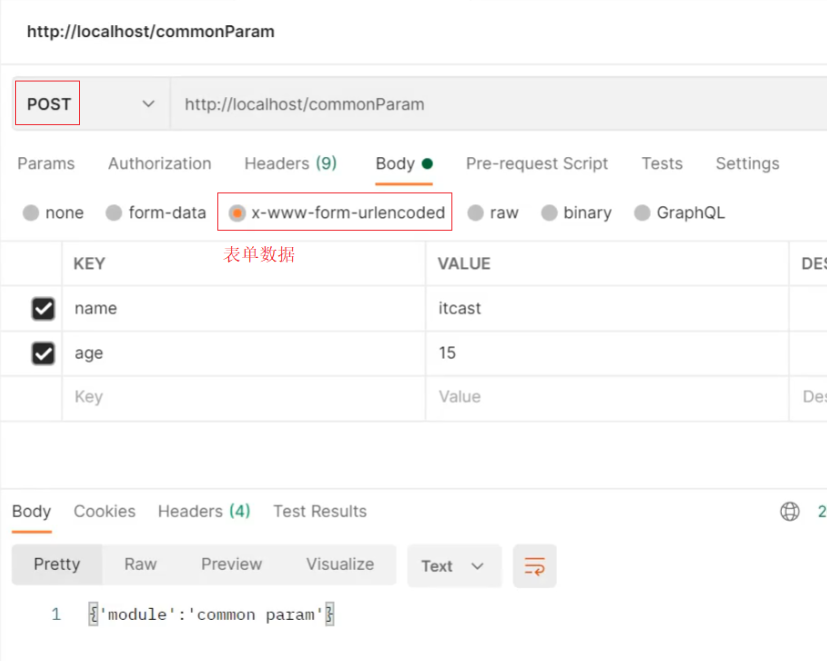This screenshot has height=661, width=827.
Task: Open the request Headers (9) tab
Action: tap(290, 164)
